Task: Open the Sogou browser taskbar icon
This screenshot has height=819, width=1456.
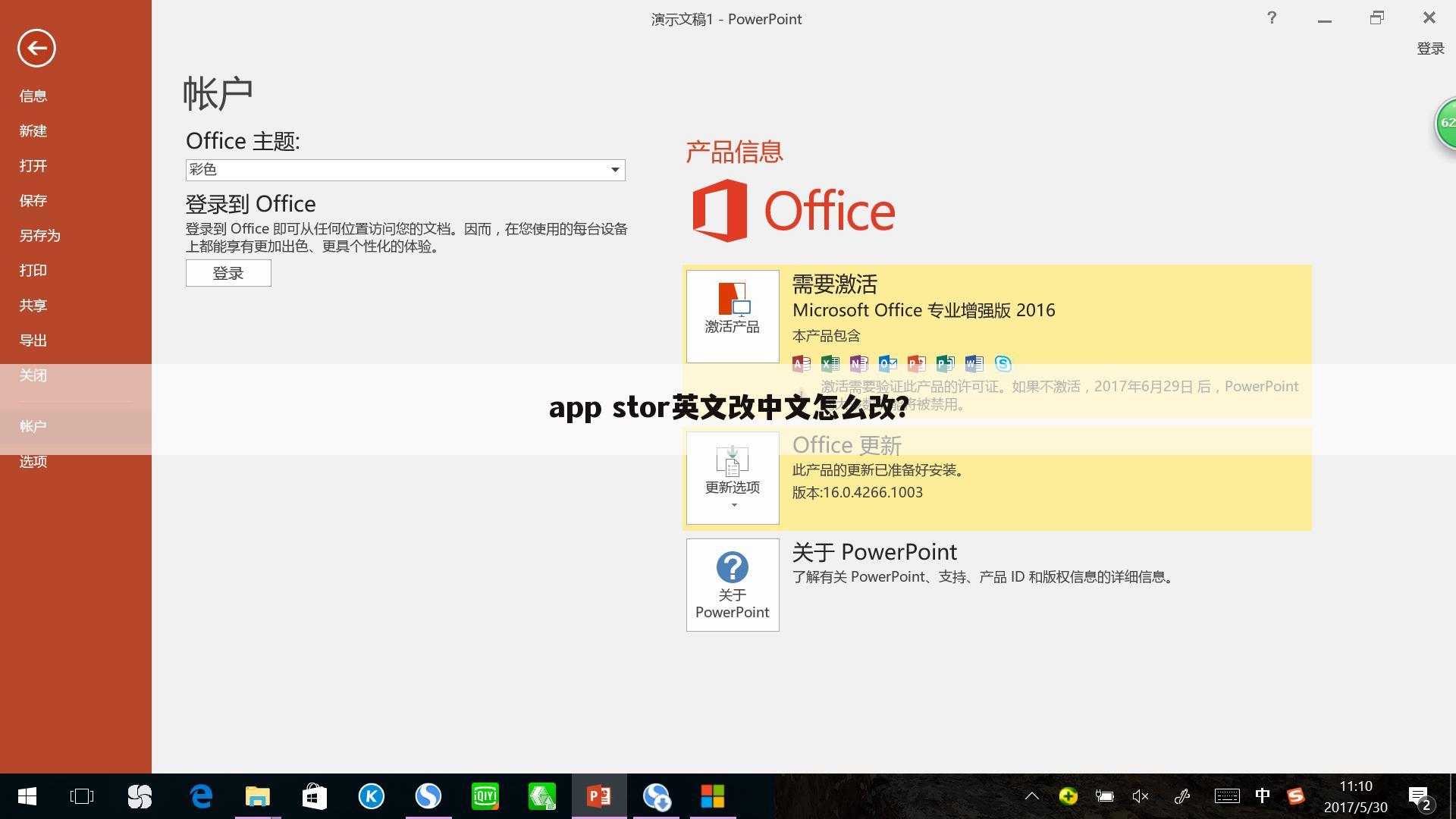Action: click(x=428, y=796)
